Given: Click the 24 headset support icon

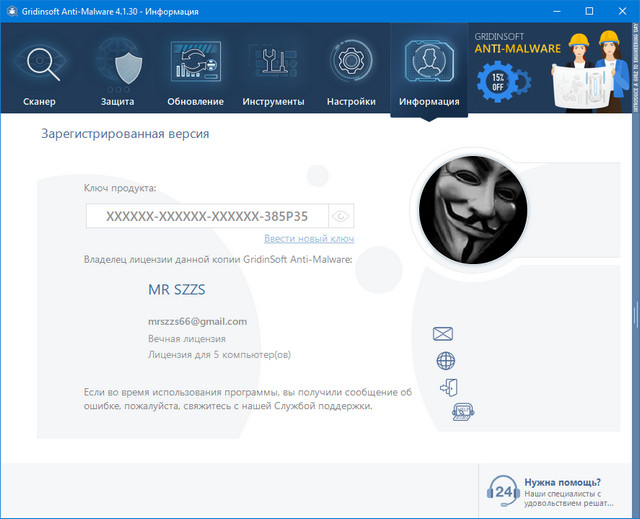Looking at the screenshot, I should click(503, 491).
